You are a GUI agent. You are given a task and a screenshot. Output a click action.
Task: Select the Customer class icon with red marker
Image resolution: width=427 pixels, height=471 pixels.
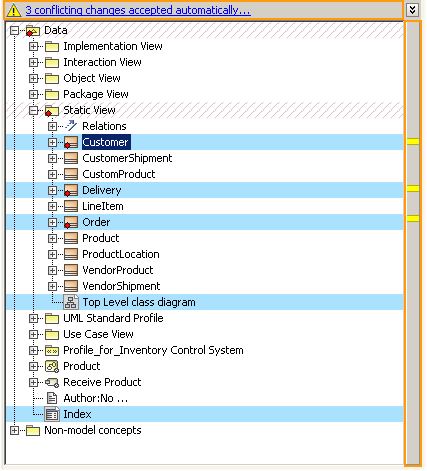click(71, 142)
